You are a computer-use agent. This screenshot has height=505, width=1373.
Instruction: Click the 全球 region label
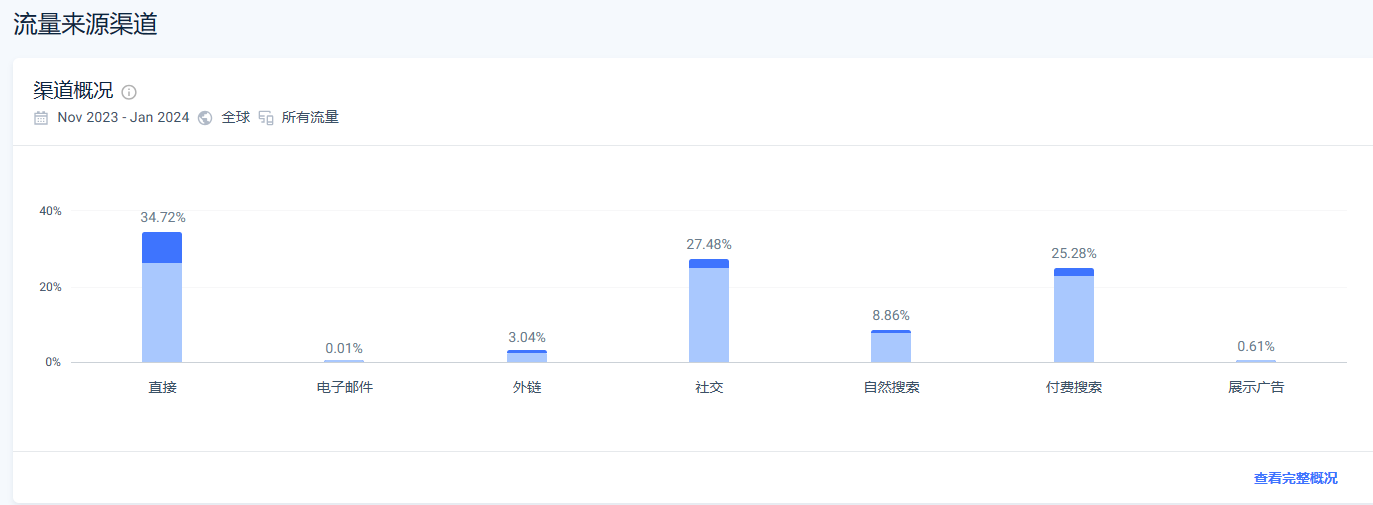pos(236,117)
